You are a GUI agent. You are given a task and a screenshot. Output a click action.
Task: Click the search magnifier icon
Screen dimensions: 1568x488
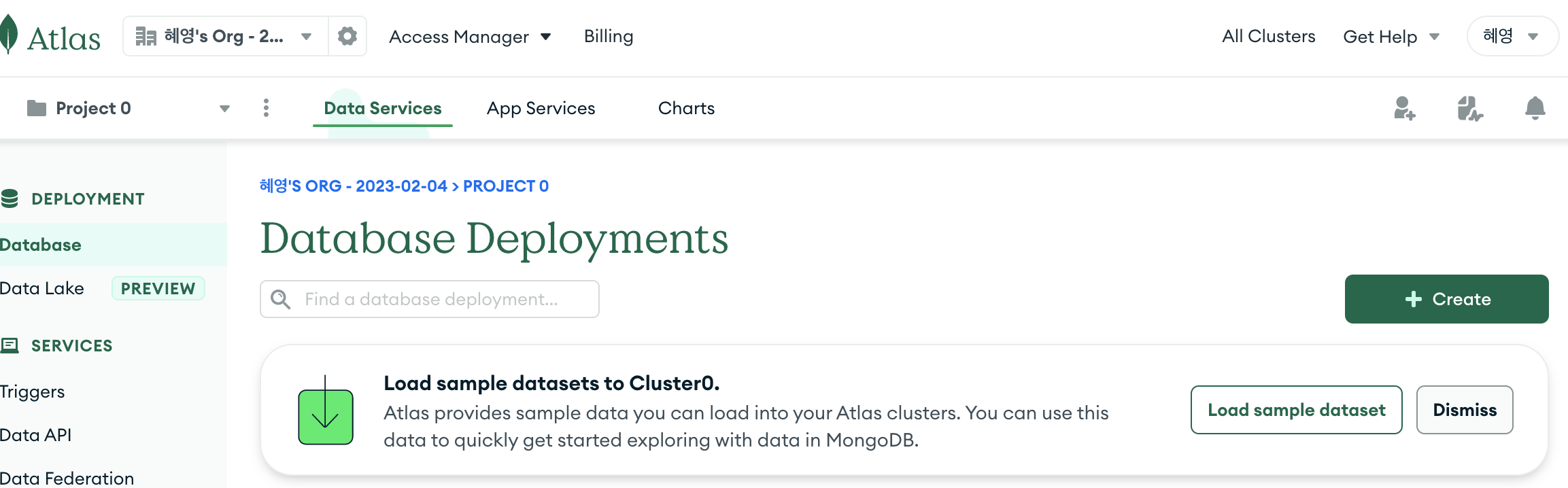[280, 299]
